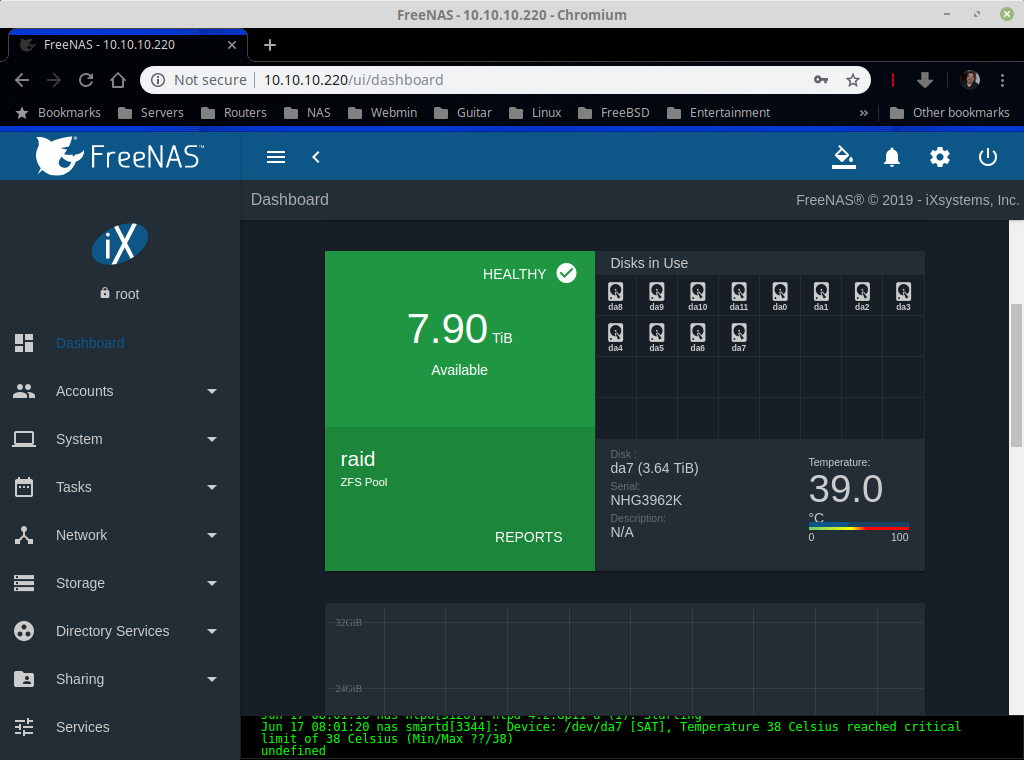Click the temperature color gauge bar
Screen dimensions: 1024x760
click(x=858, y=526)
